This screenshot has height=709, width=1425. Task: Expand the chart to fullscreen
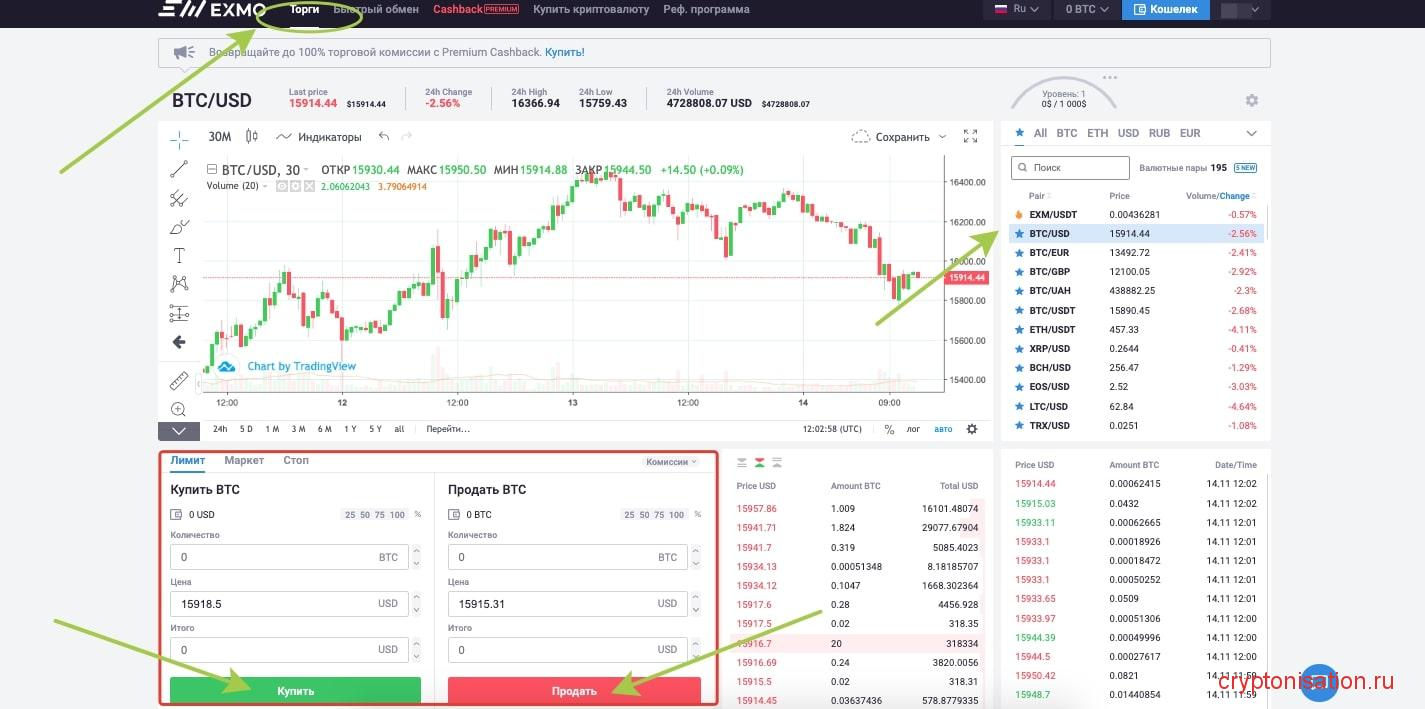coord(968,136)
